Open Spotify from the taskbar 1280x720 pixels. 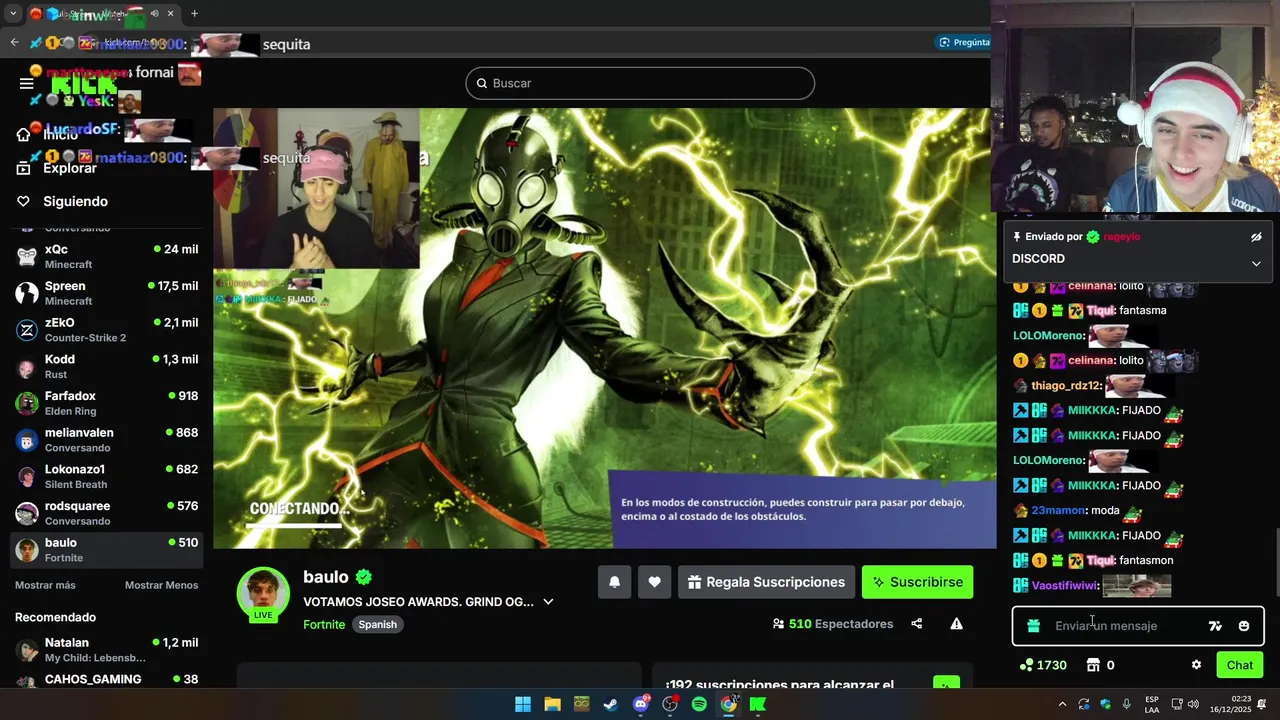click(699, 704)
